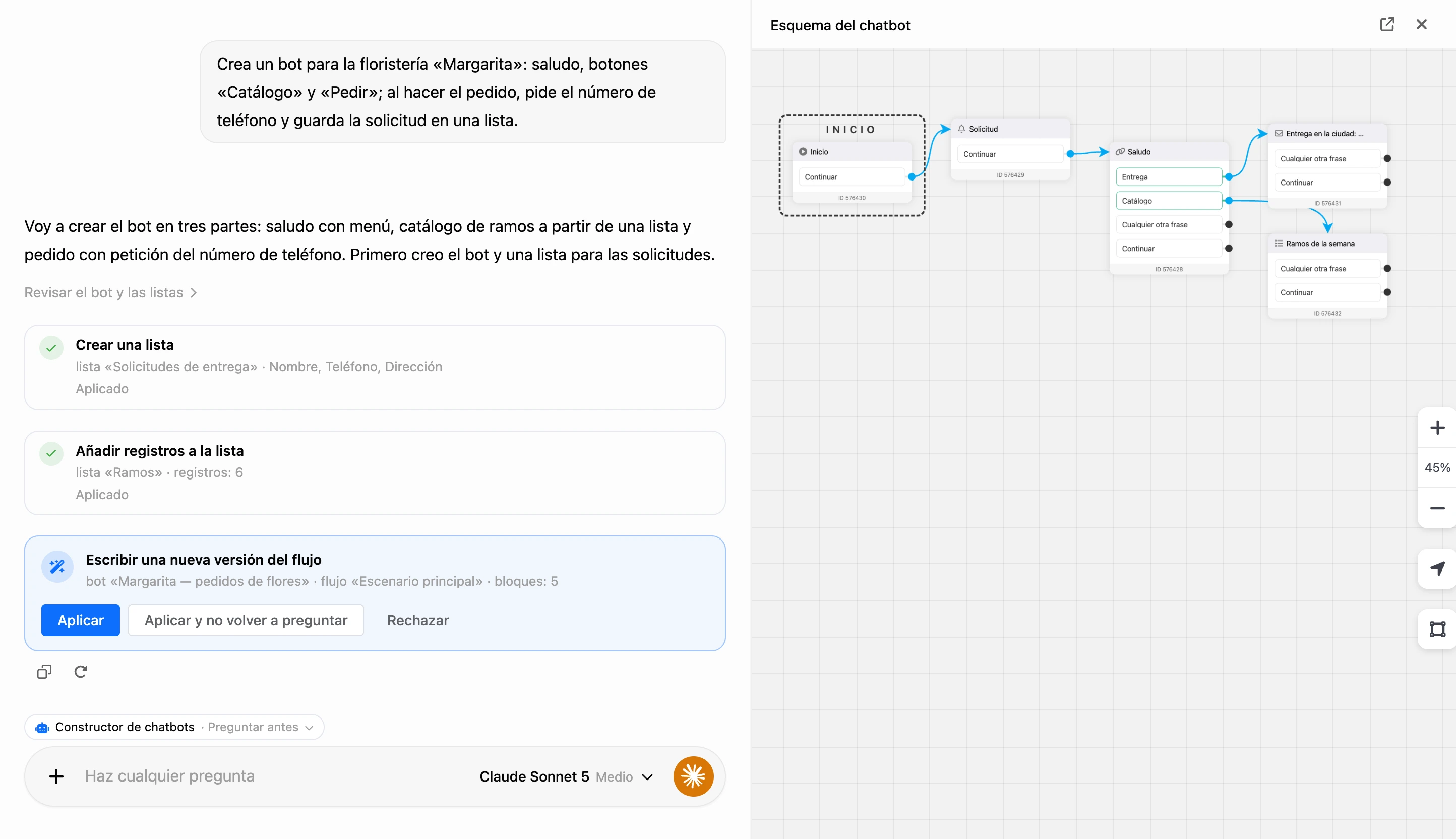The height and width of the screenshot is (839, 1456).
Task: Open the Claude Sonnet 5 model selector
Action: click(566, 776)
